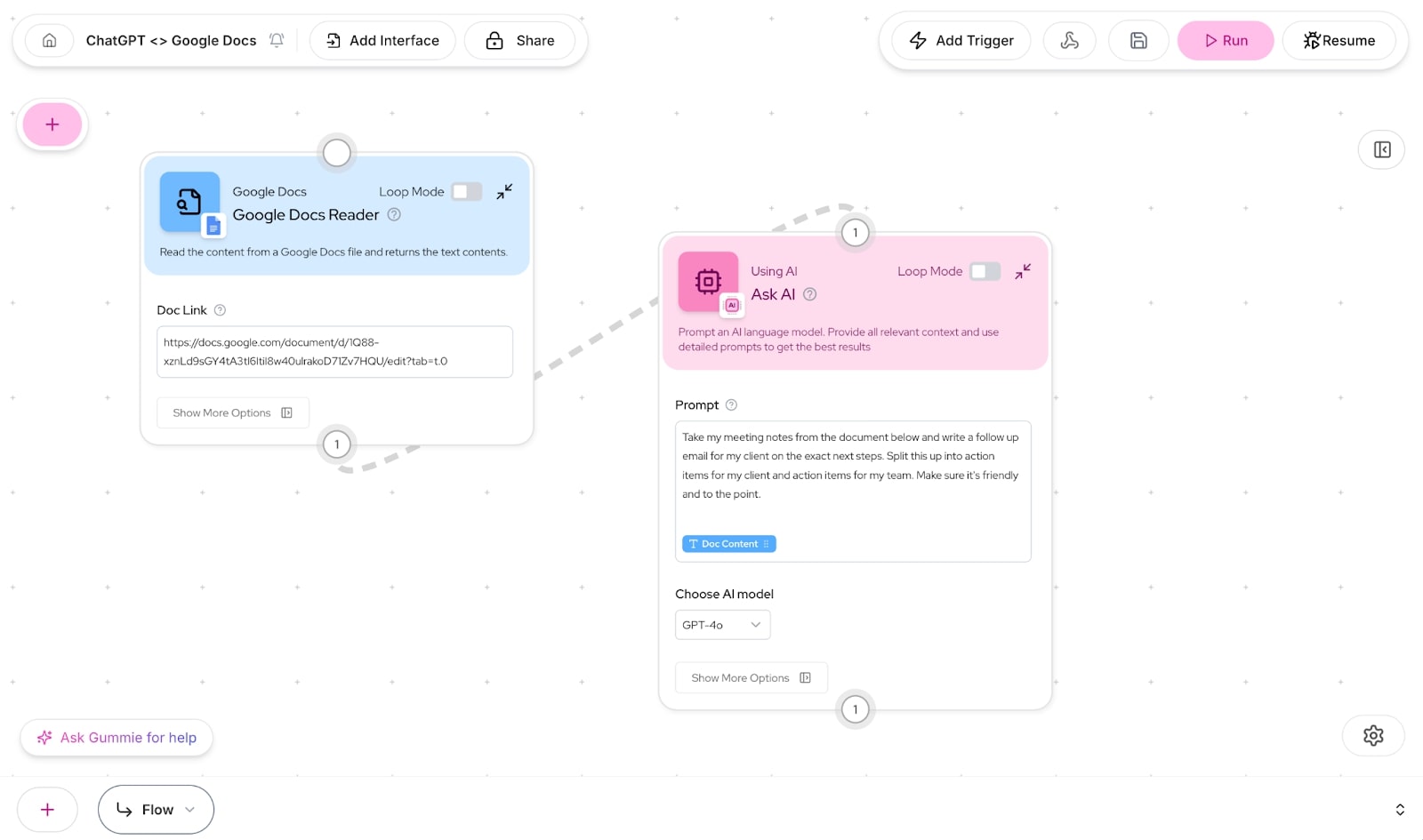1423x840 pixels.
Task: Expand Show More Options in Ask AI node
Action: pyautogui.click(x=752, y=677)
